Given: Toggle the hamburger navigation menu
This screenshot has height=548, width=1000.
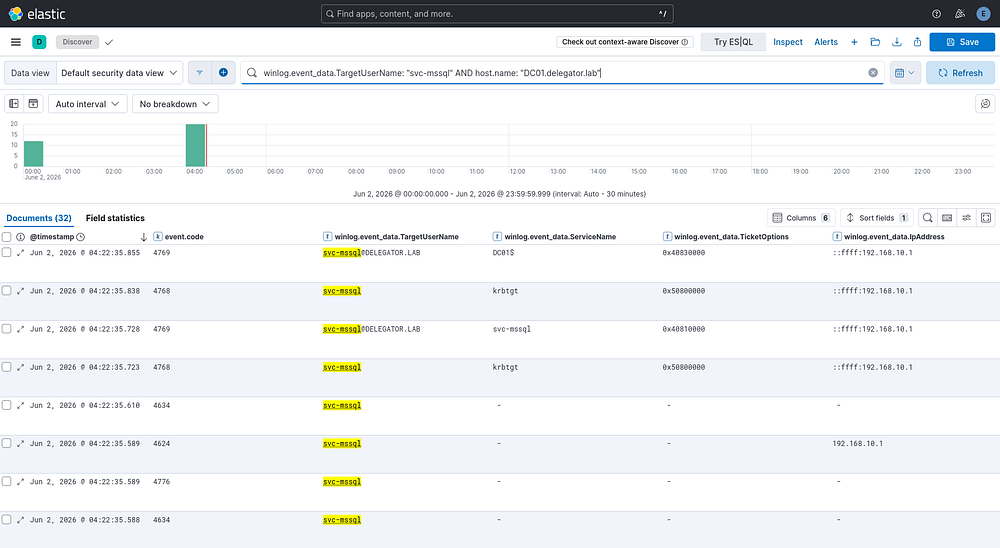Looking at the screenshot, I should (x=16, y=42).
